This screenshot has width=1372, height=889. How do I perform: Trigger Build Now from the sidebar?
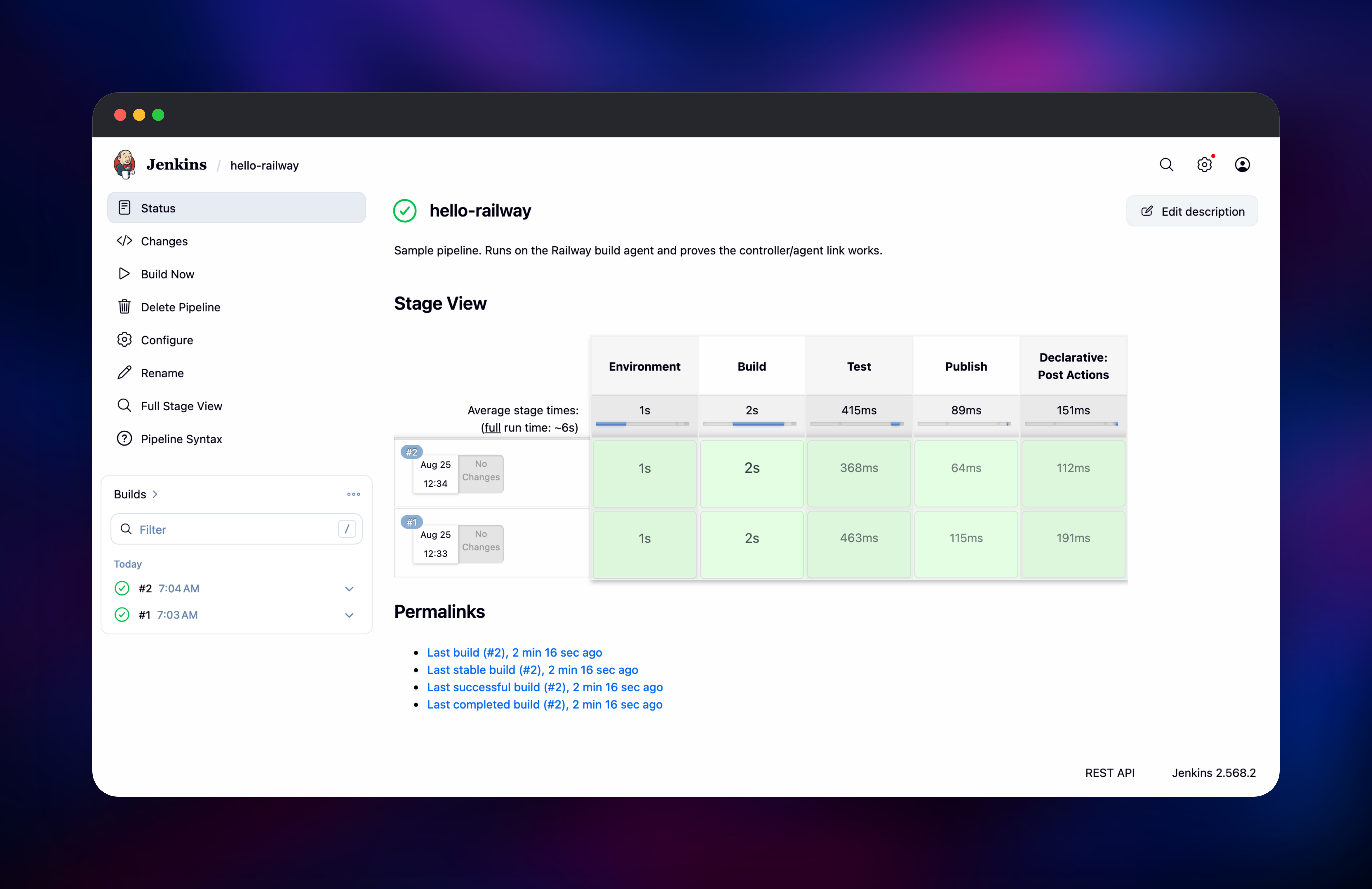point(236,274)
